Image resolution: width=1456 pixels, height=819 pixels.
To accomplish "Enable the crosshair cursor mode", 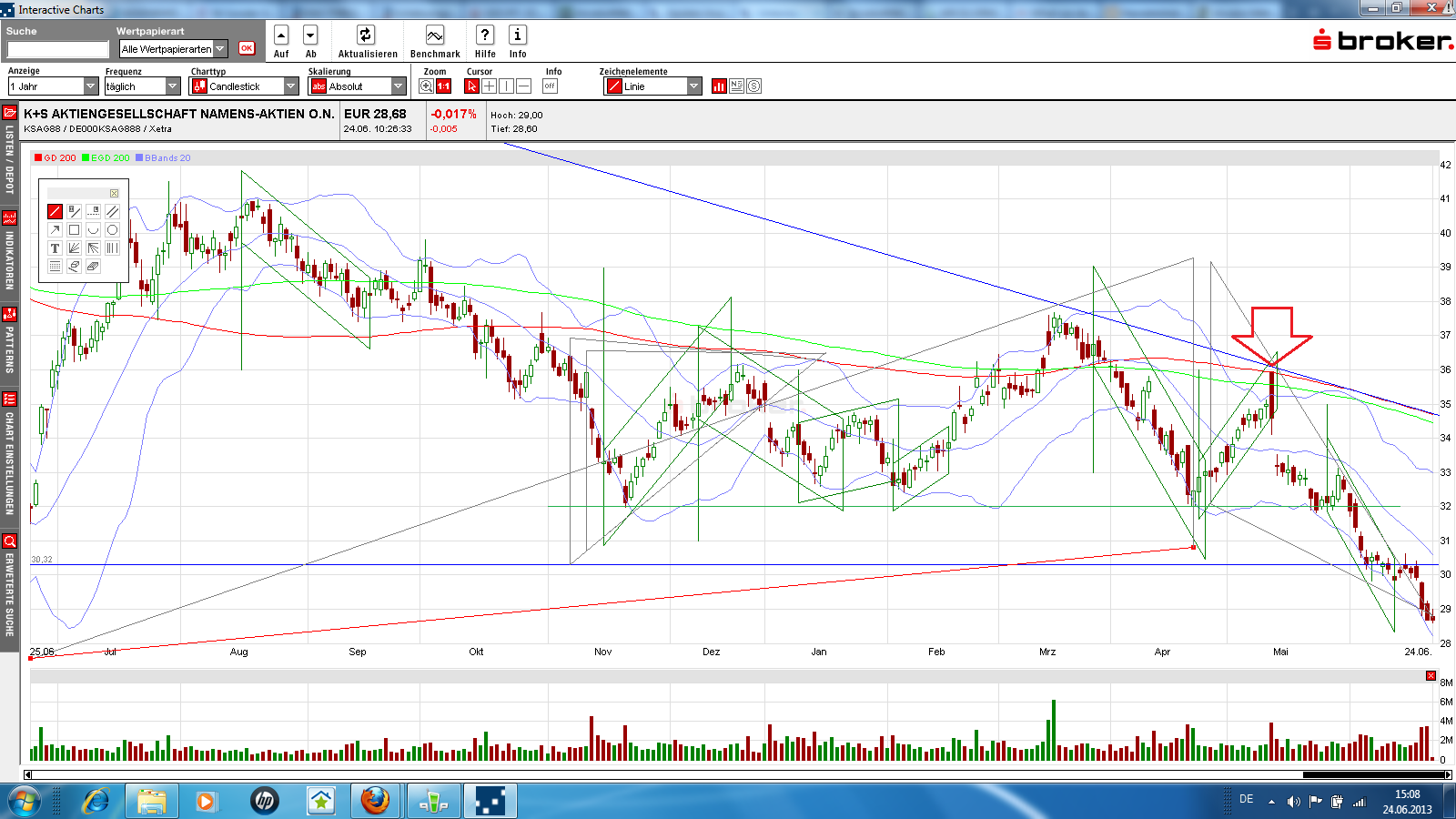I will [x=489, y=86].
